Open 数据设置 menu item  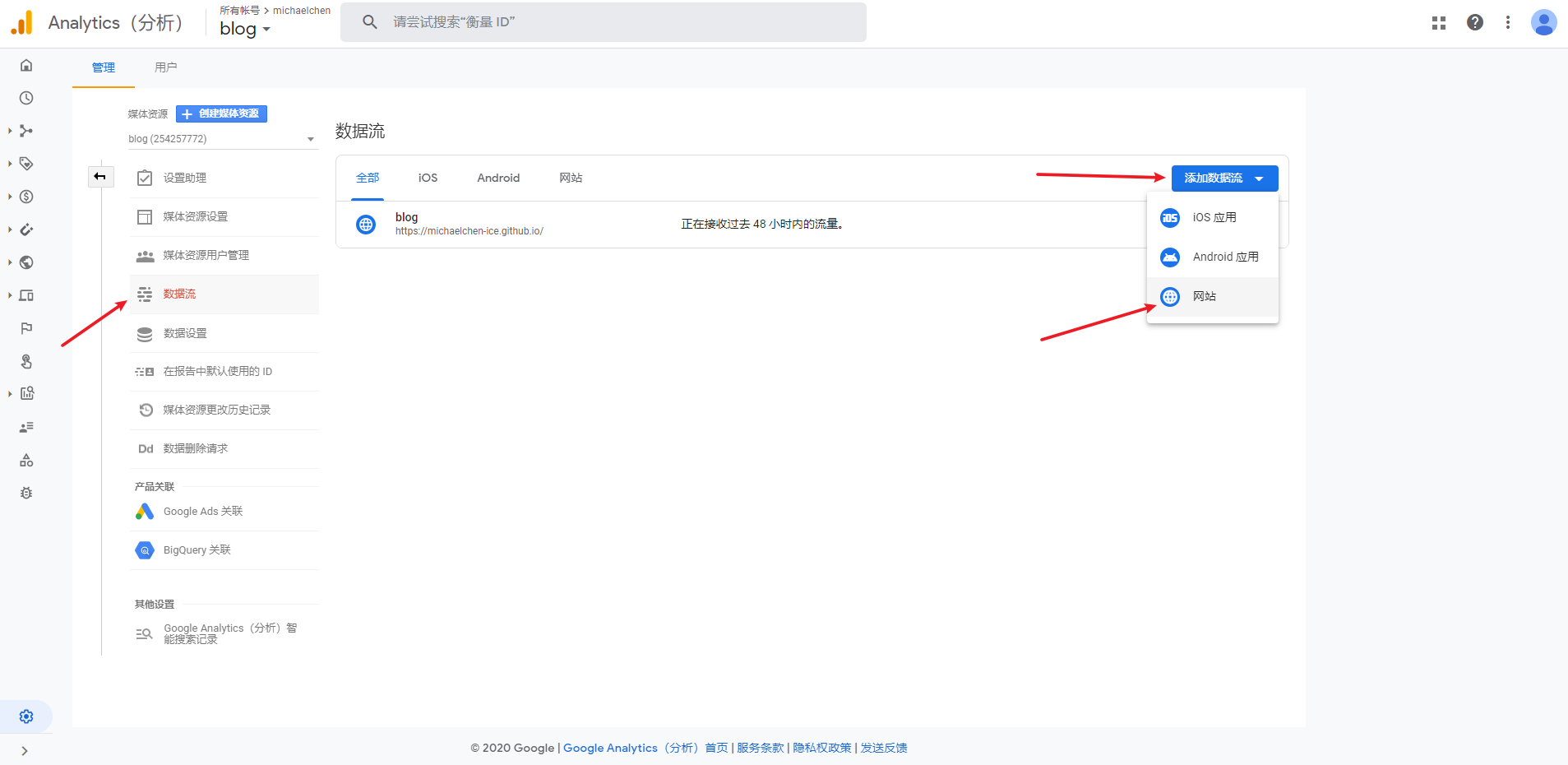click(x=224, y=333)
